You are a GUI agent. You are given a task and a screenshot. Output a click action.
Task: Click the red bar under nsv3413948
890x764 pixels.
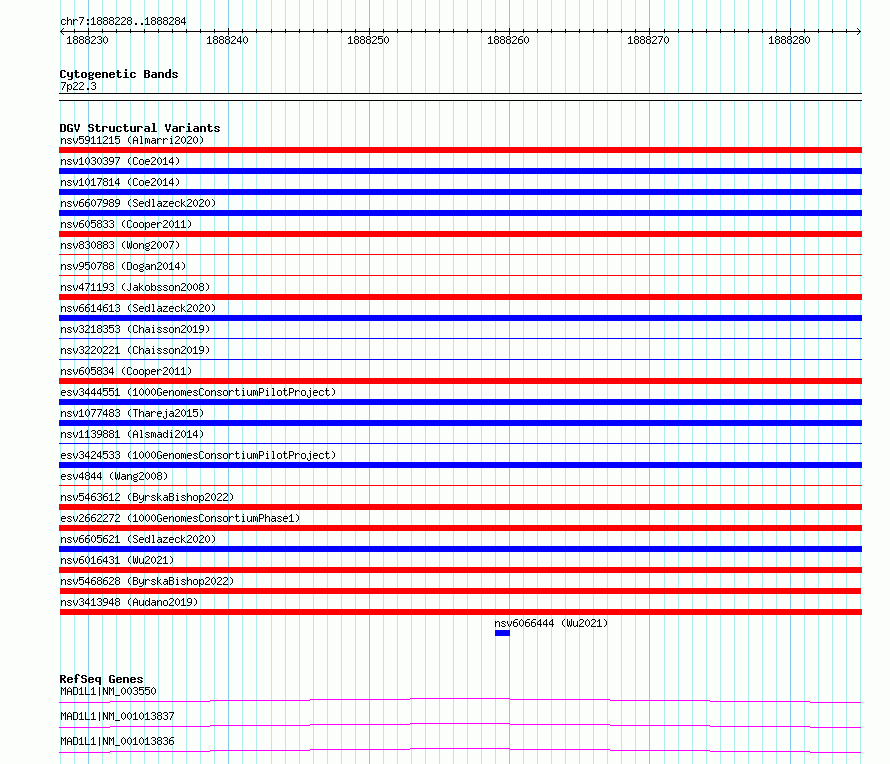(x=460, y=612)
